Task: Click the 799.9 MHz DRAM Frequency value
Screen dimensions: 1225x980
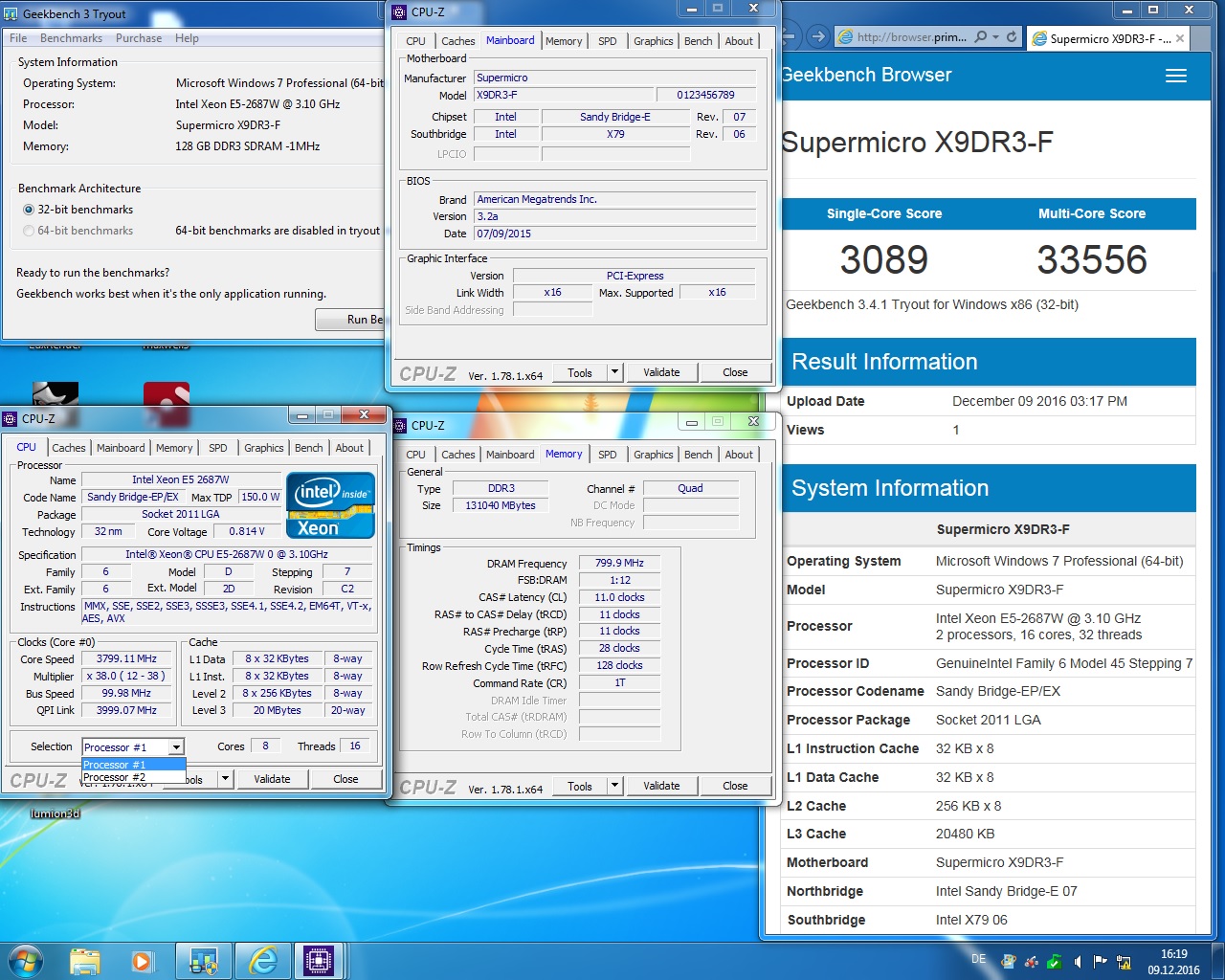Action: tap(619, 563)
